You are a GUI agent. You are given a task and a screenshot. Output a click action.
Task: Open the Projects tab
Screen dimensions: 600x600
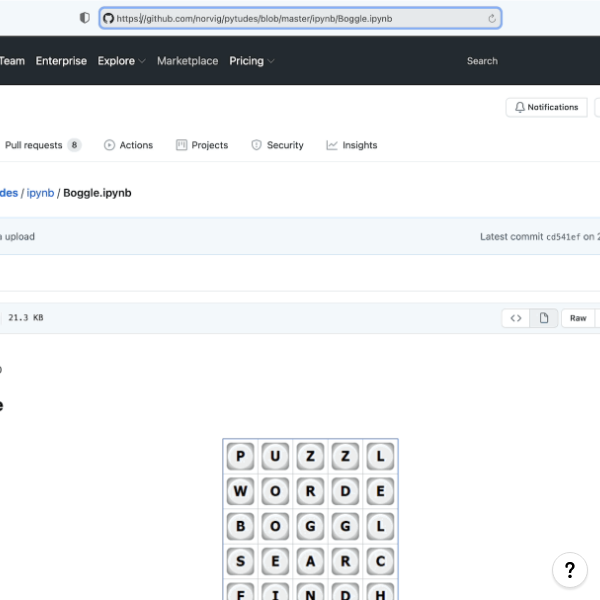pos(202,145)
